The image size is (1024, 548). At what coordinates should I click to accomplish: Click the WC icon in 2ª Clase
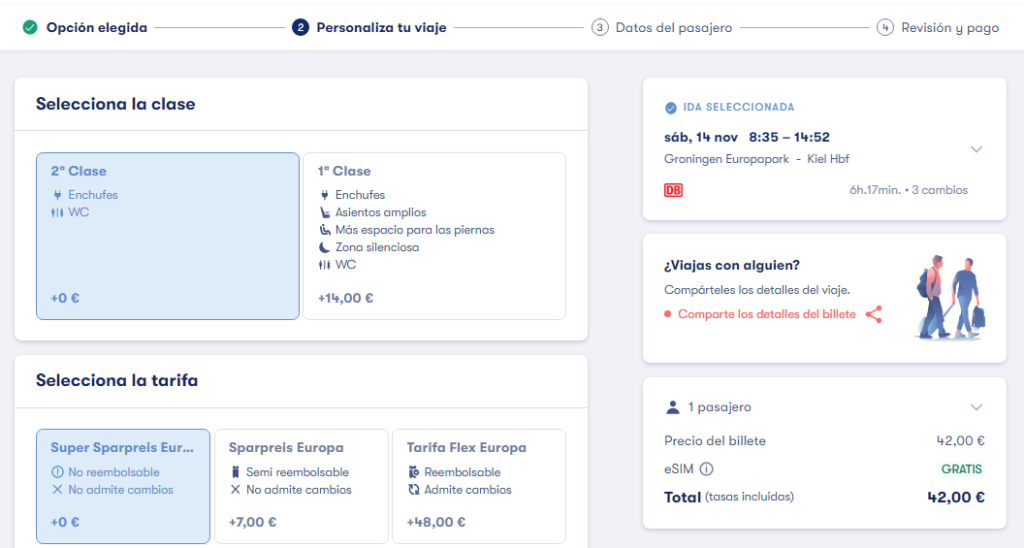[57, 212]
